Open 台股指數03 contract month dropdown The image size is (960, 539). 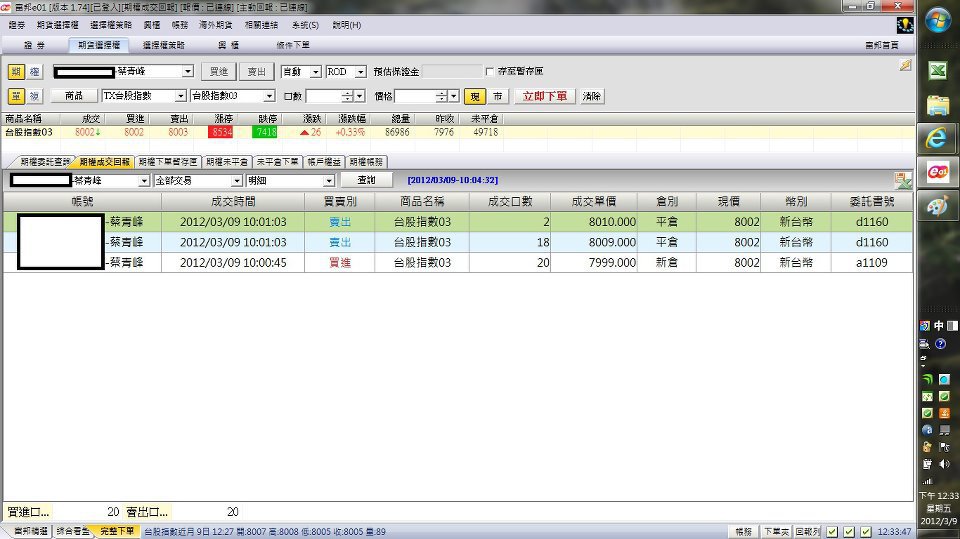(x=269, y=96)
